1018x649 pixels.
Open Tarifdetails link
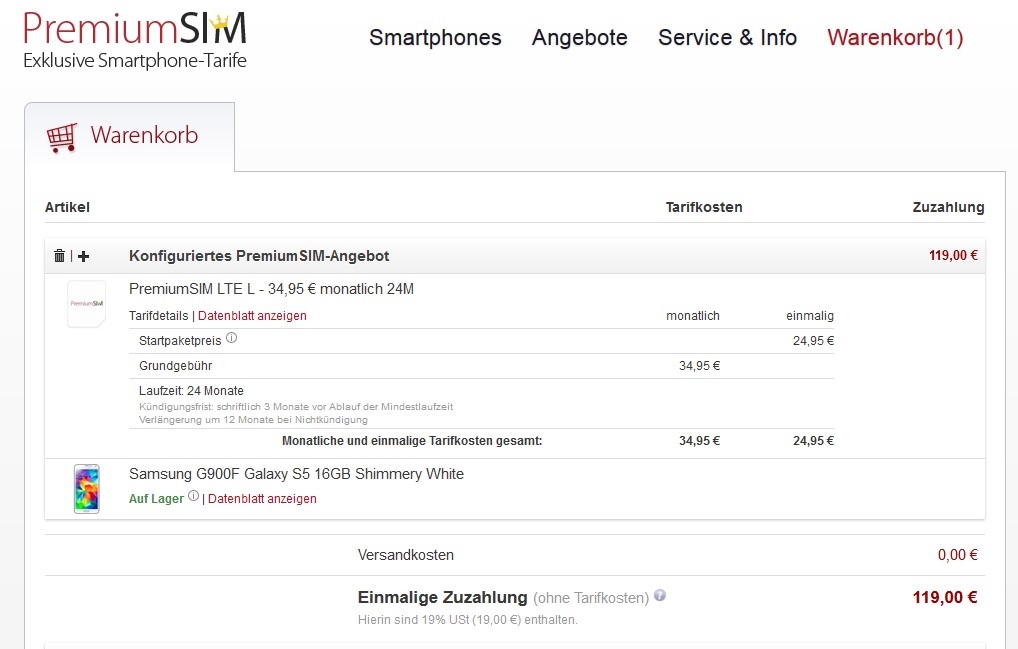158,316
